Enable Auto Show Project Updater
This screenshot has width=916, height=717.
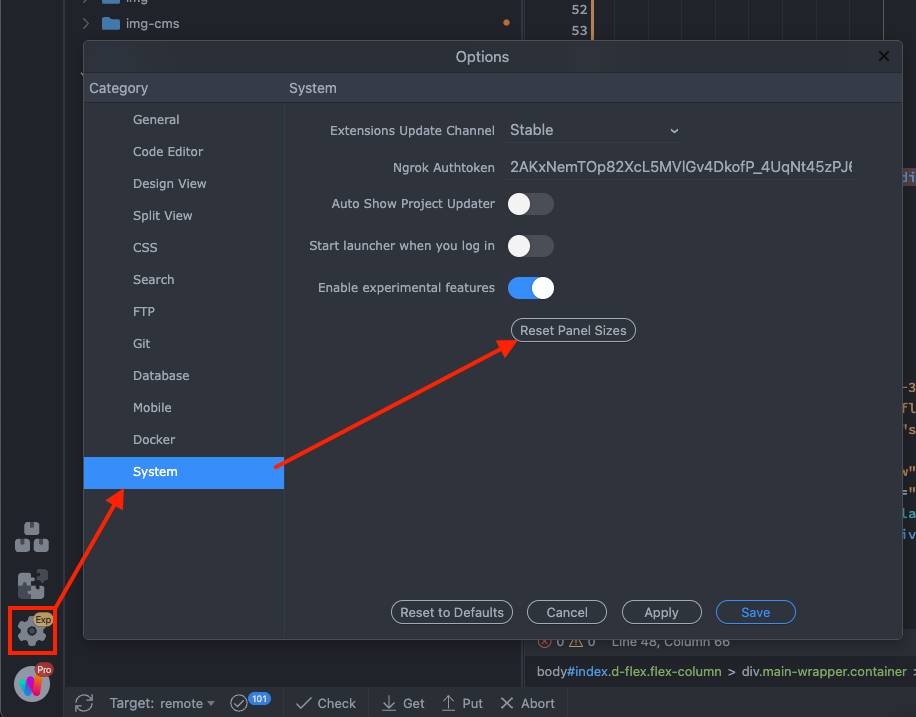click(x=530, y=204)
